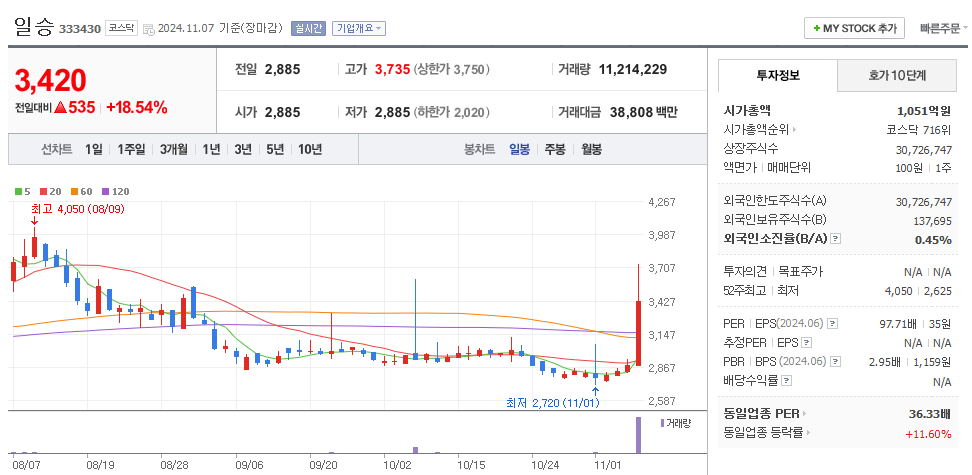This screenshot has width=972, height=475.
Task: Select the 1일 line chart period
Action: click(x=94, y=149)
